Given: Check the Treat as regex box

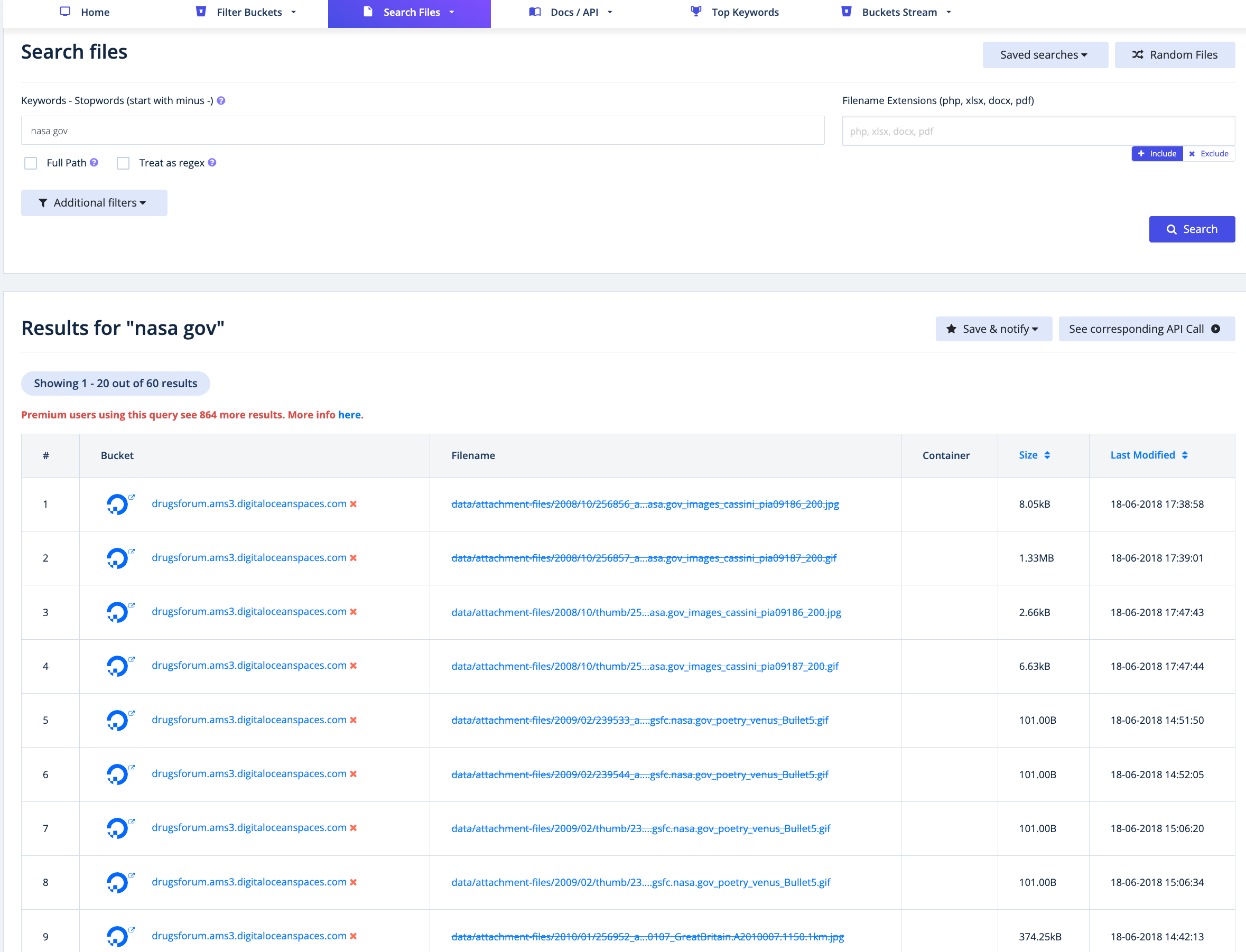Looking at the screenshot, I should click(x=123, y=163).
